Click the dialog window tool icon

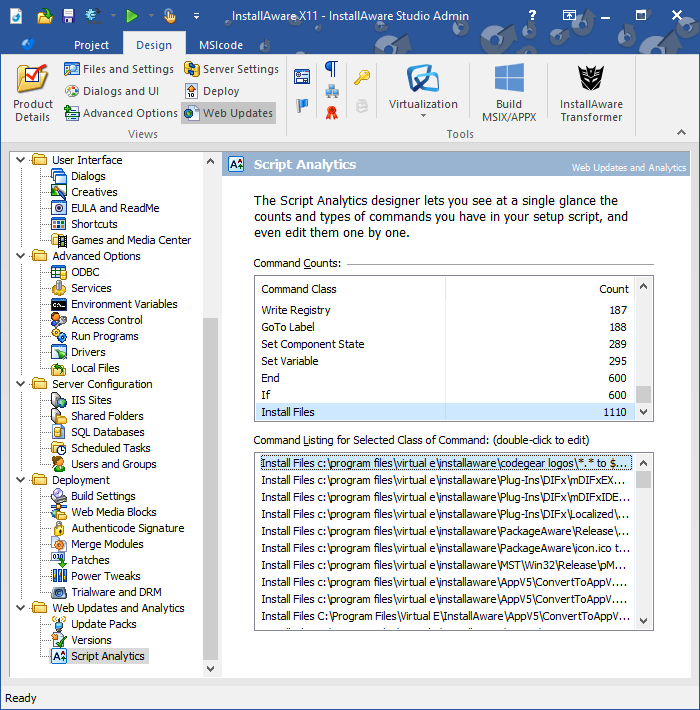(x=302, y=77)
